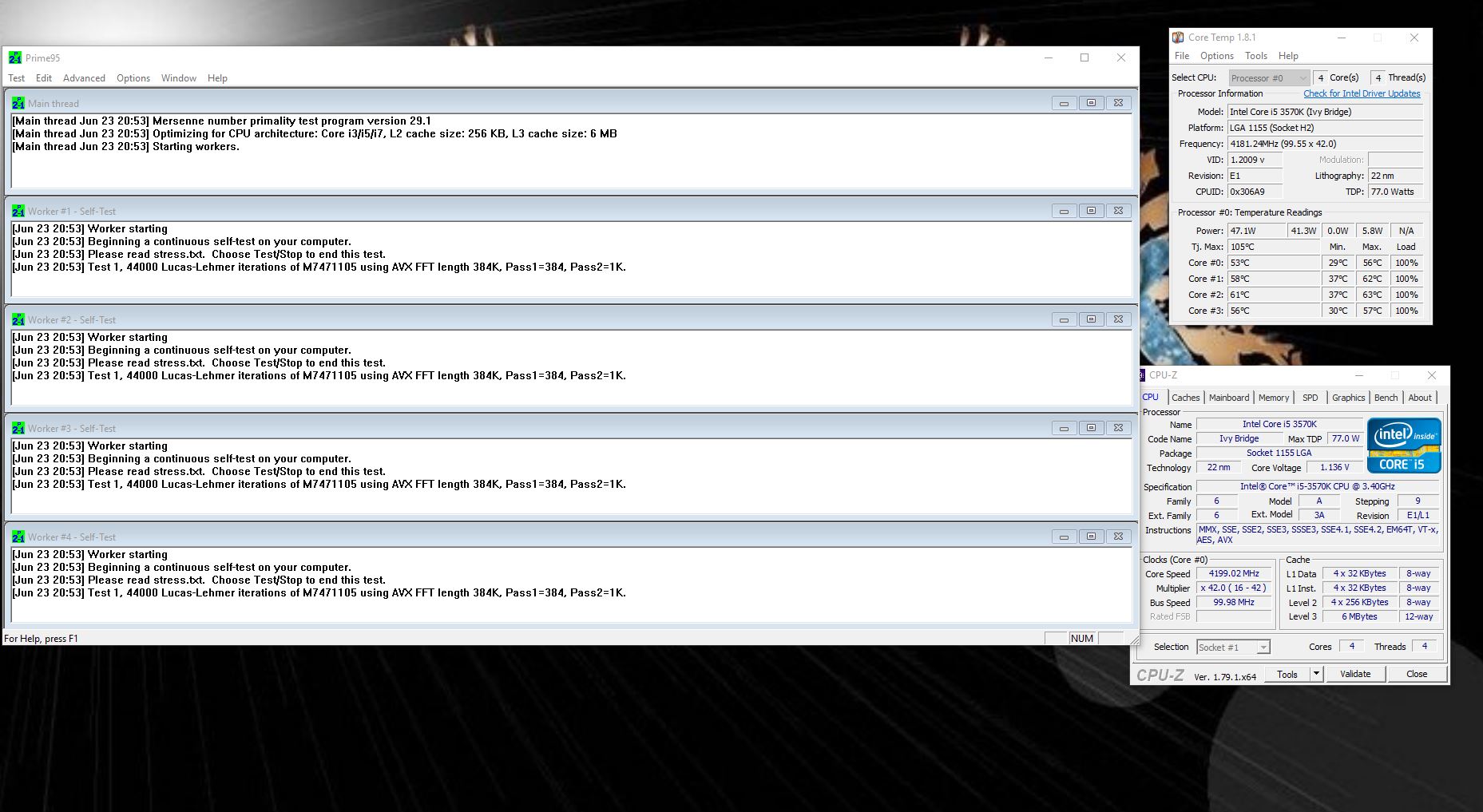The image size is (1483, 812).
Task: Minimize the Worker #2 child window
Action: (x=1064, y=319)
